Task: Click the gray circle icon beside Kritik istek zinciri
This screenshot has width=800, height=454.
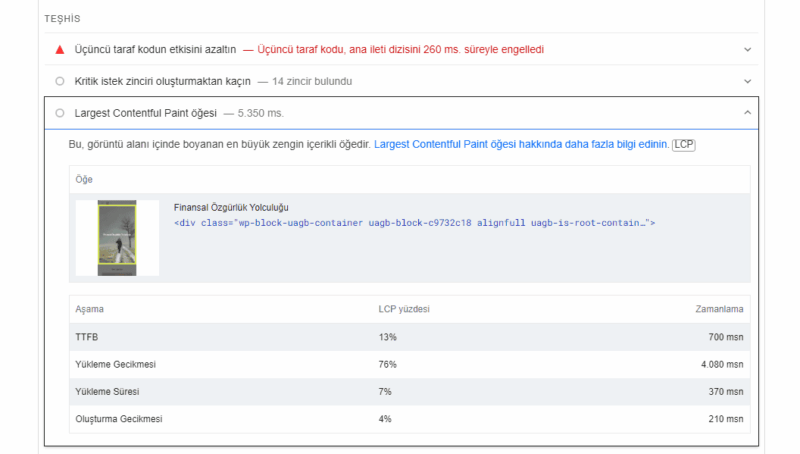Action: (x=60, y=81)
